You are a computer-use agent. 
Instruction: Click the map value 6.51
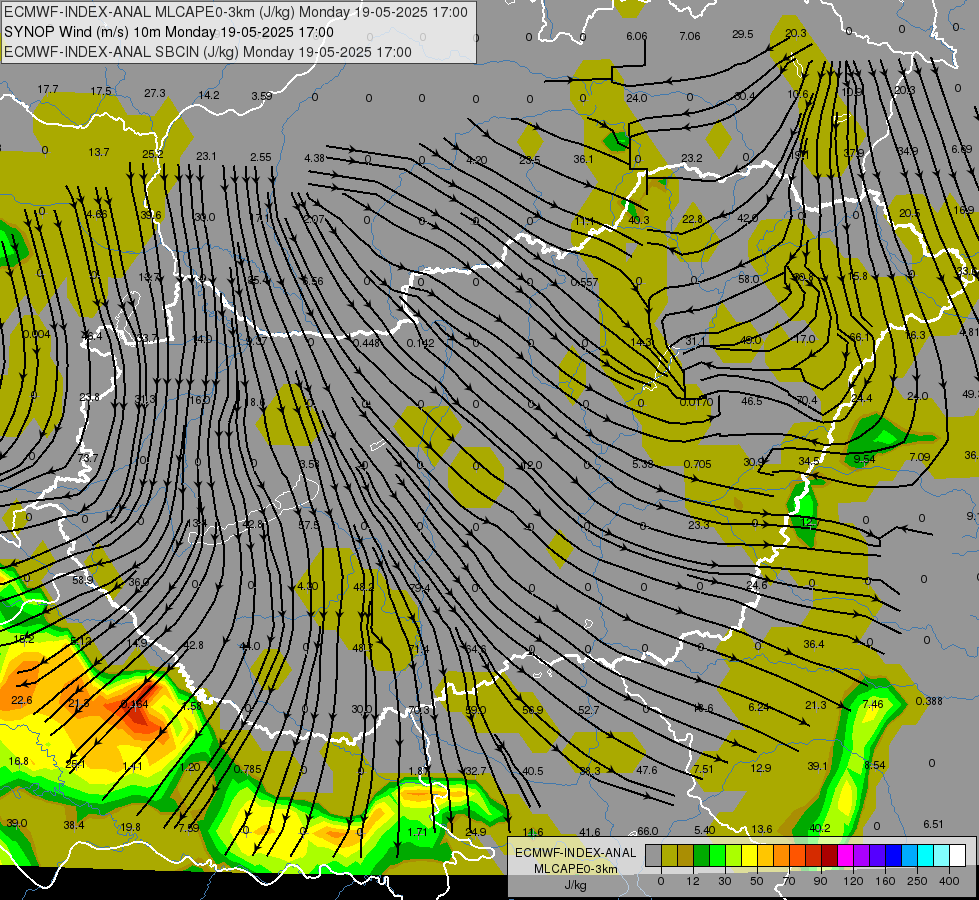pos(933,824)
